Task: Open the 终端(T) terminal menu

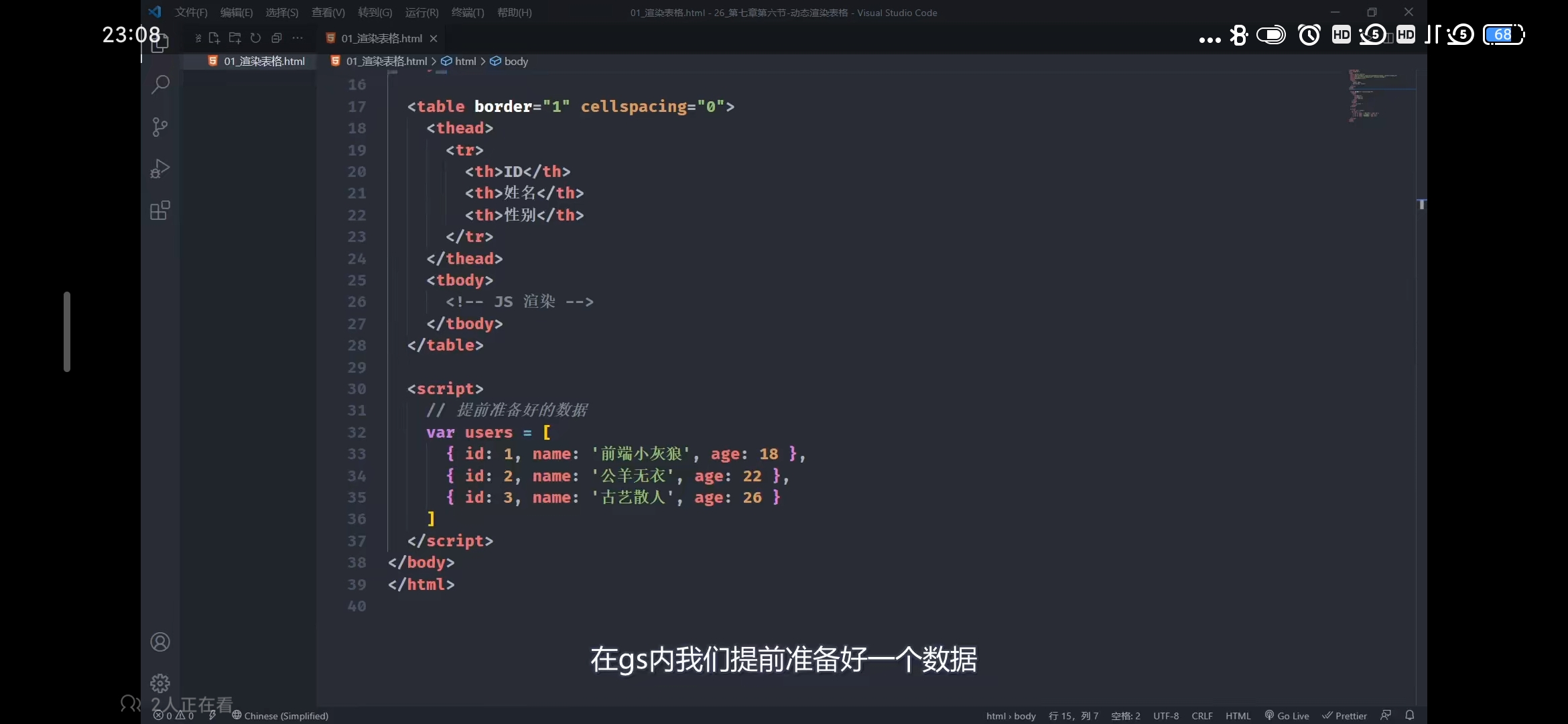Action: pyautogui.click(x=468, y=13)
